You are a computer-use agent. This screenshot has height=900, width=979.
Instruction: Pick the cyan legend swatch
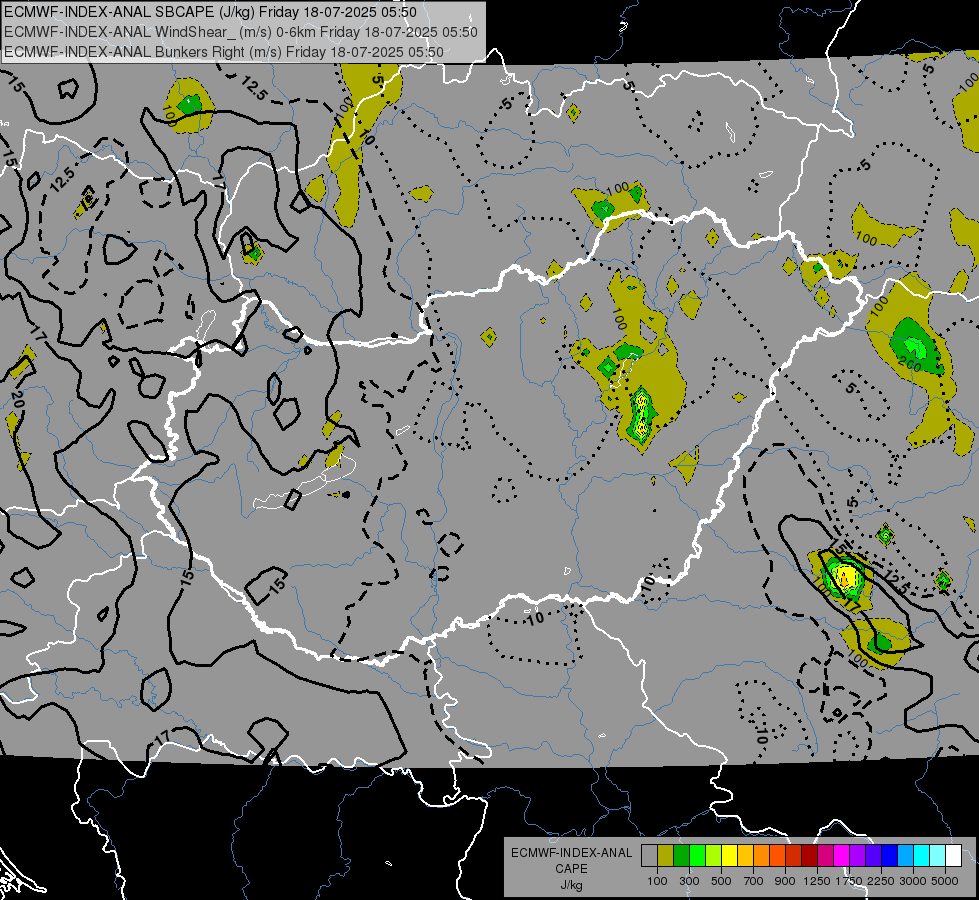922,856
